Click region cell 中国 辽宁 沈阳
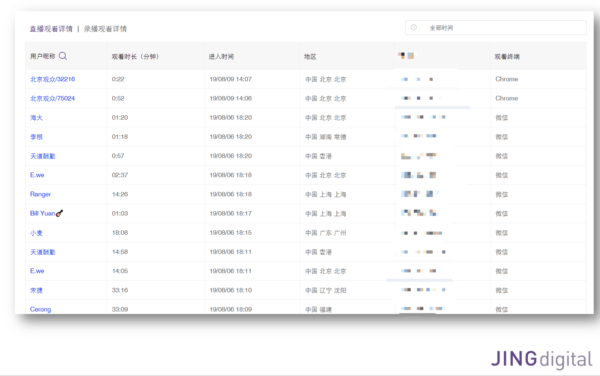Screen dimensions: 600x376 (x=326, y=290)
